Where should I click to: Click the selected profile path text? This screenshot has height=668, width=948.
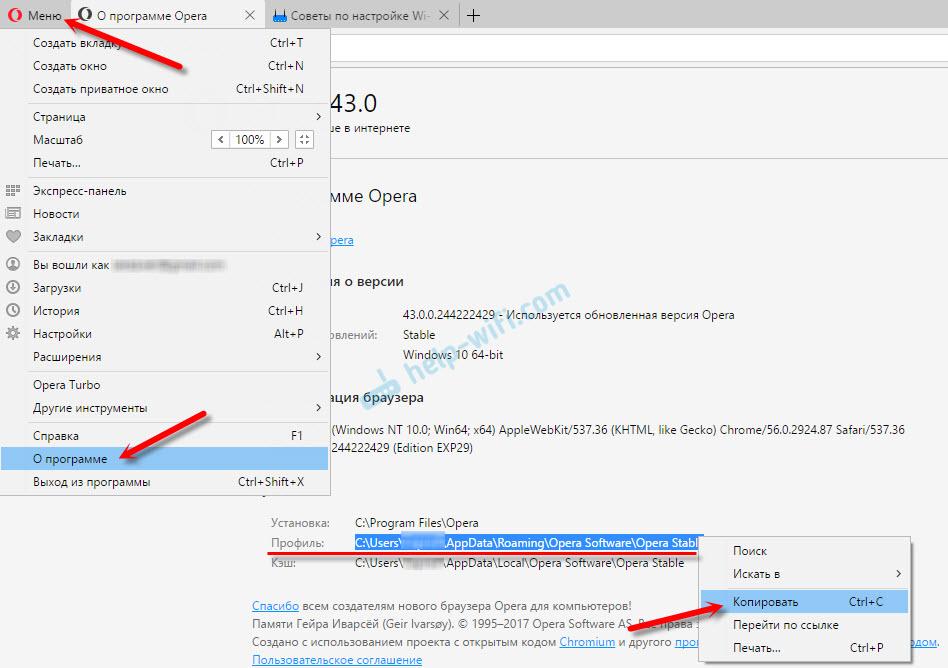coord(526,543)
